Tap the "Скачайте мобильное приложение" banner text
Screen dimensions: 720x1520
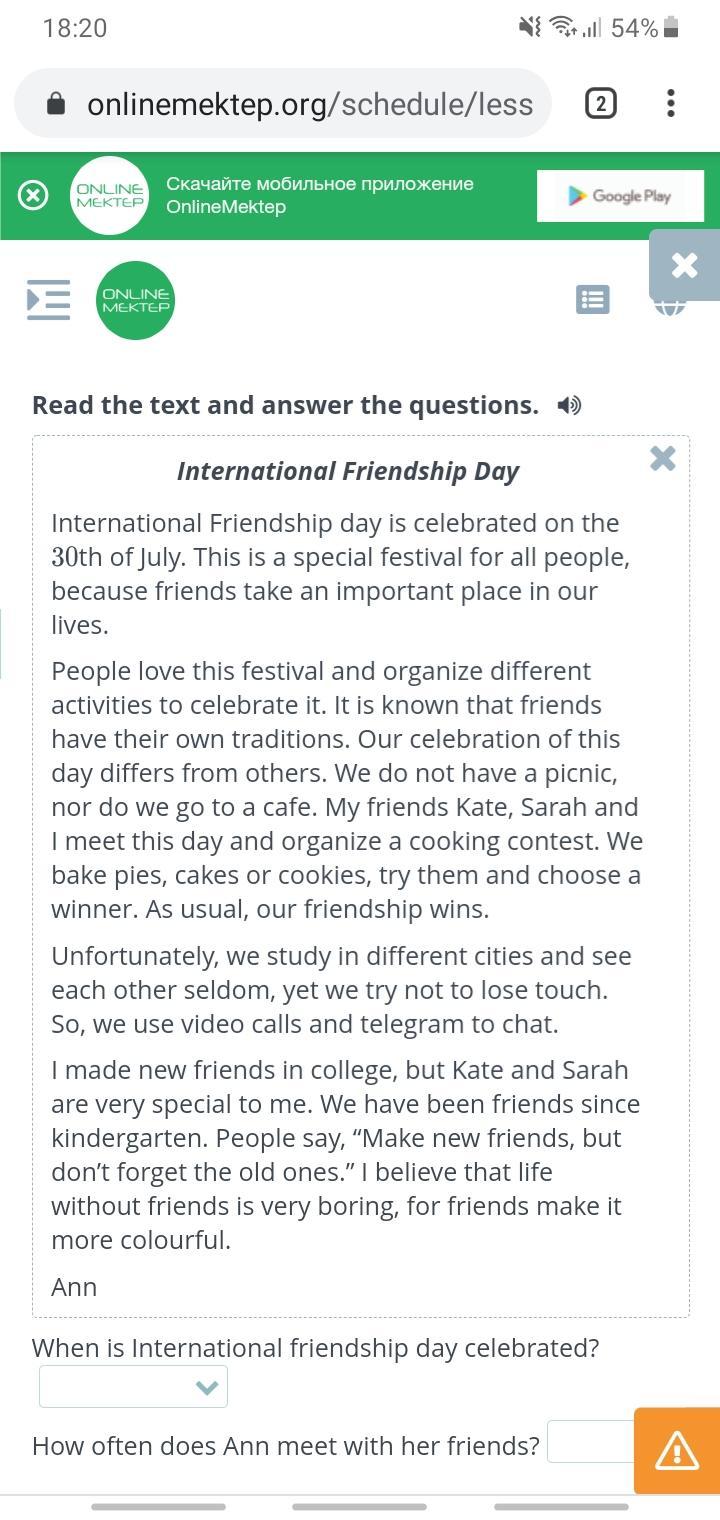click(x=320, y=184)
